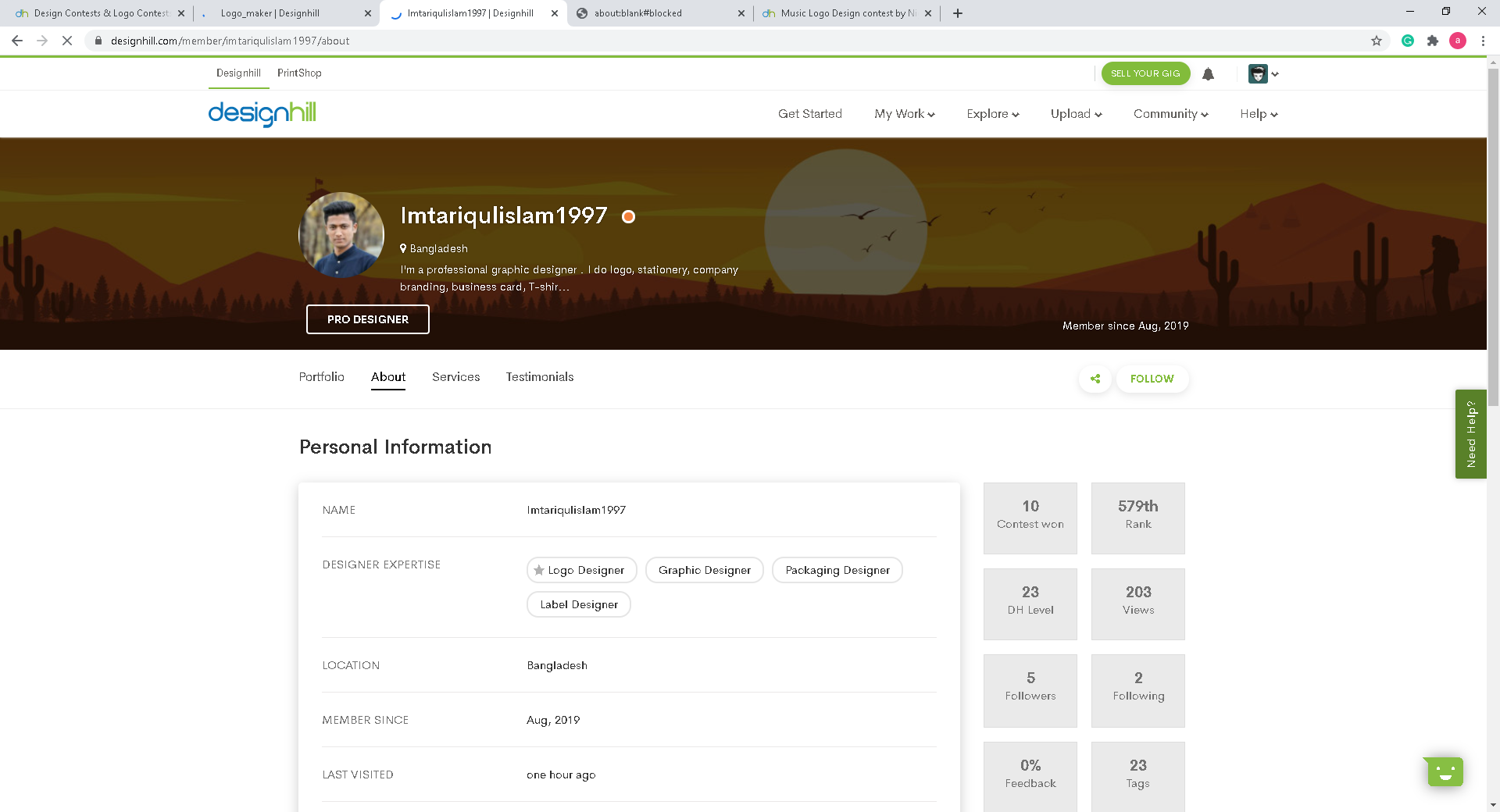Select the Logo Designer expertise tag
1500x812 pixels.
point(581,570)
